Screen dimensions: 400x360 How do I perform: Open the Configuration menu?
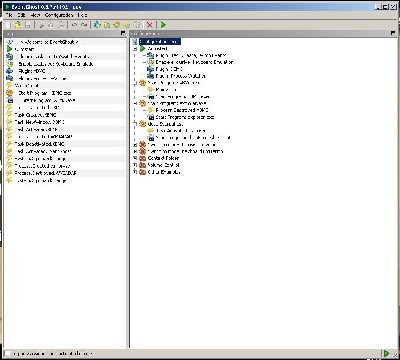59,15
